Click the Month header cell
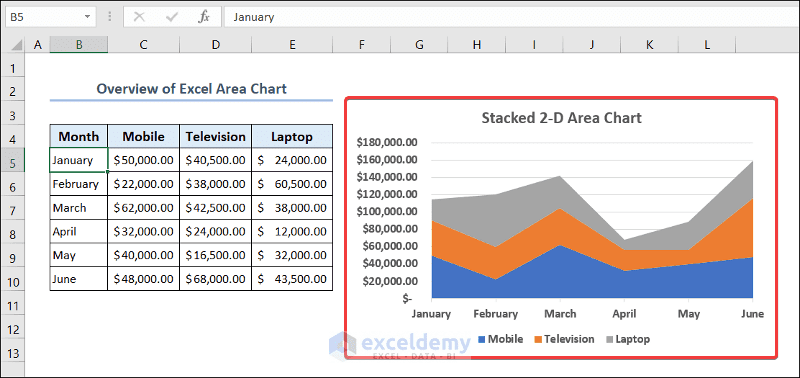This screenshot has width=800, height=378. pos(79,136)
